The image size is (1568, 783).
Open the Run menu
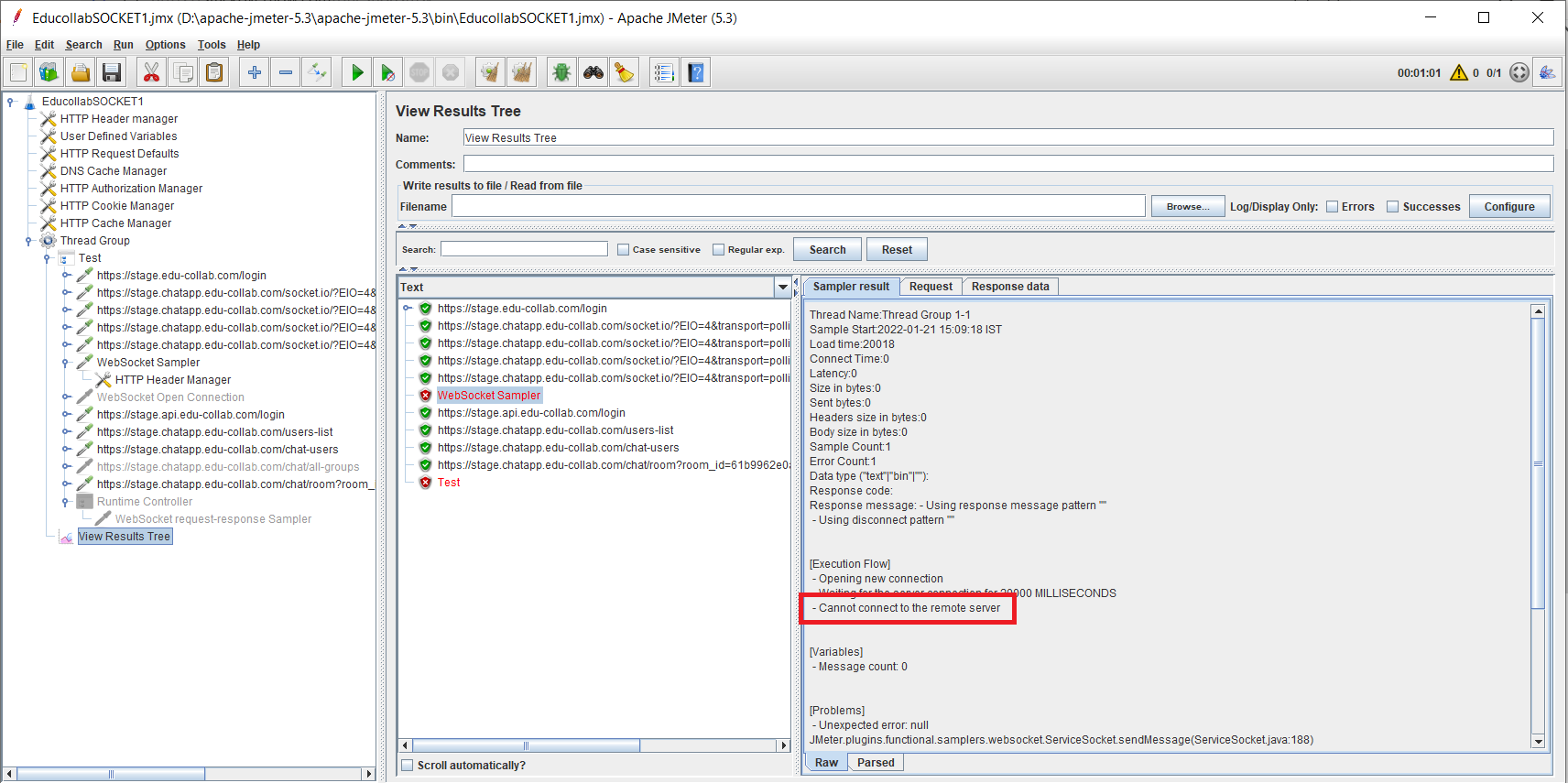tap(124, 45)
